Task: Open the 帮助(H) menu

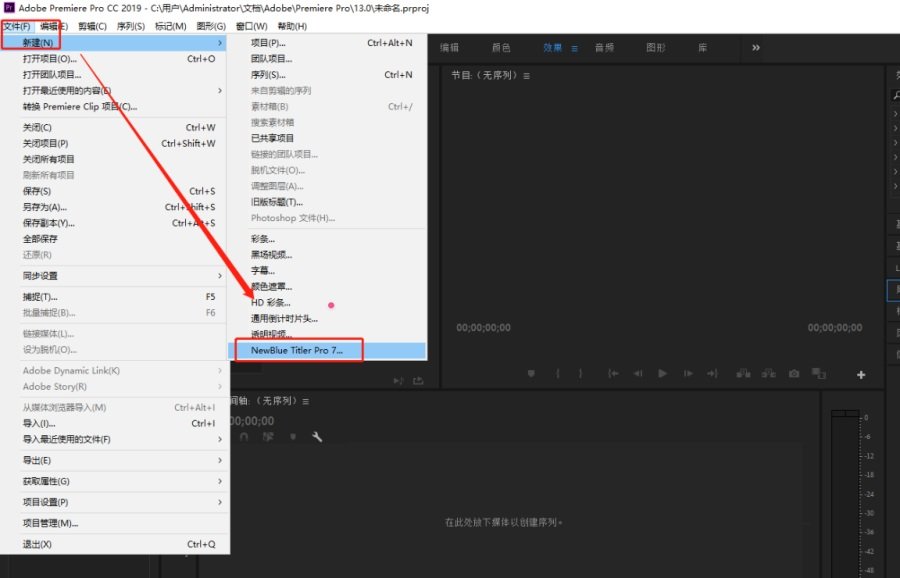Action: pyautogui.click(x=292, y=26)
